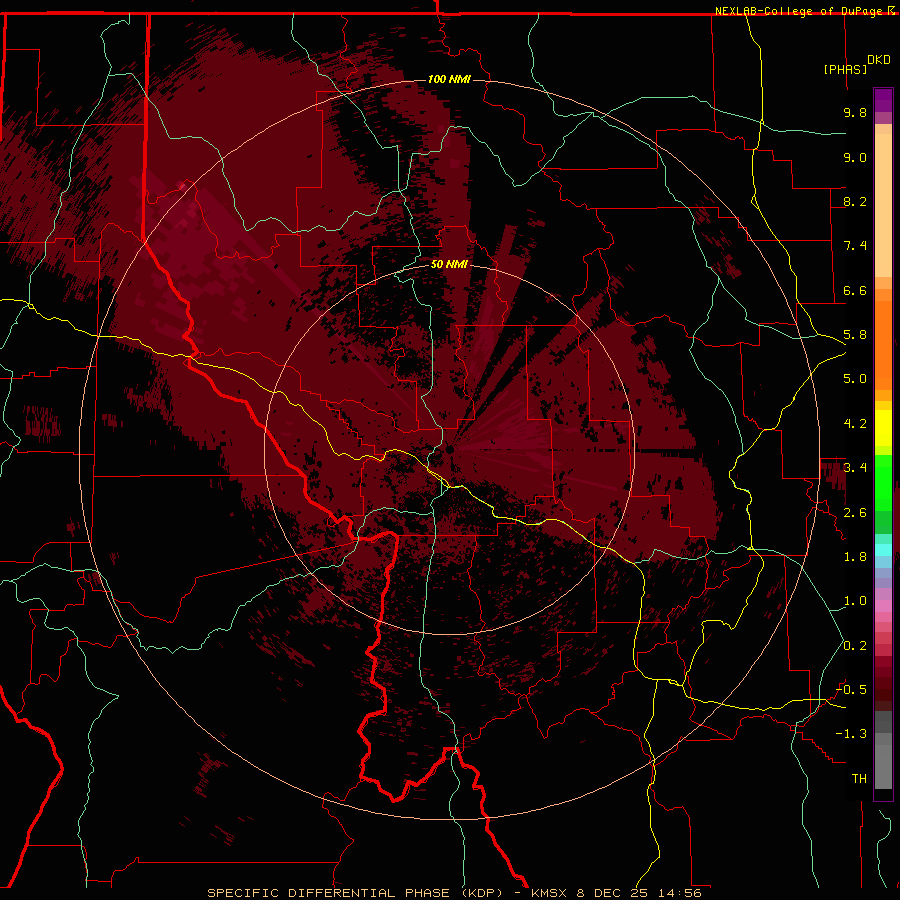Pick the bright green band of the color scale
Viewport: 900px width, 900px height.
pos(883,481)
